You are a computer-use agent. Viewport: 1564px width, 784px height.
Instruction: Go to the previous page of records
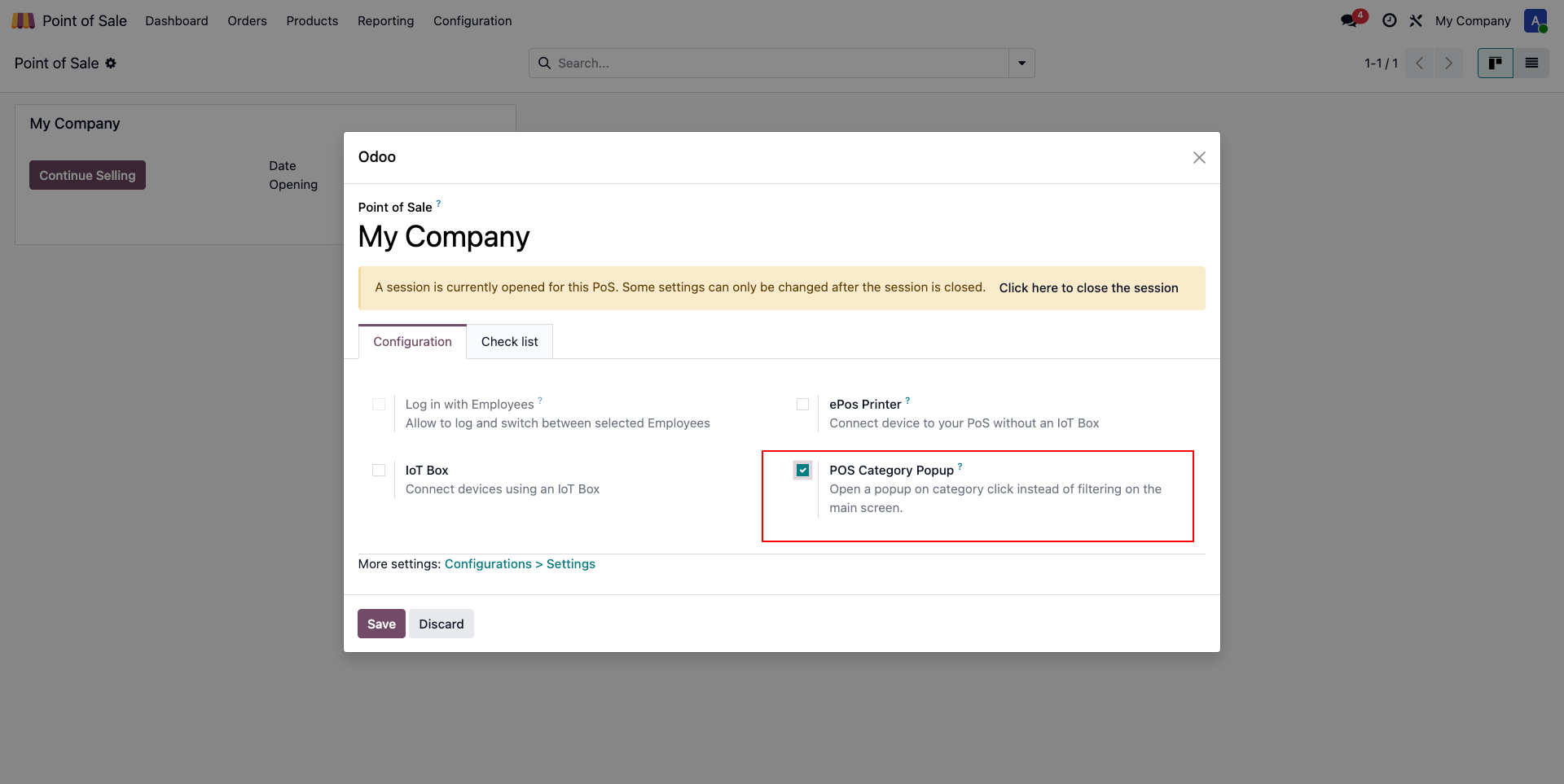(x=1420, y=63)
